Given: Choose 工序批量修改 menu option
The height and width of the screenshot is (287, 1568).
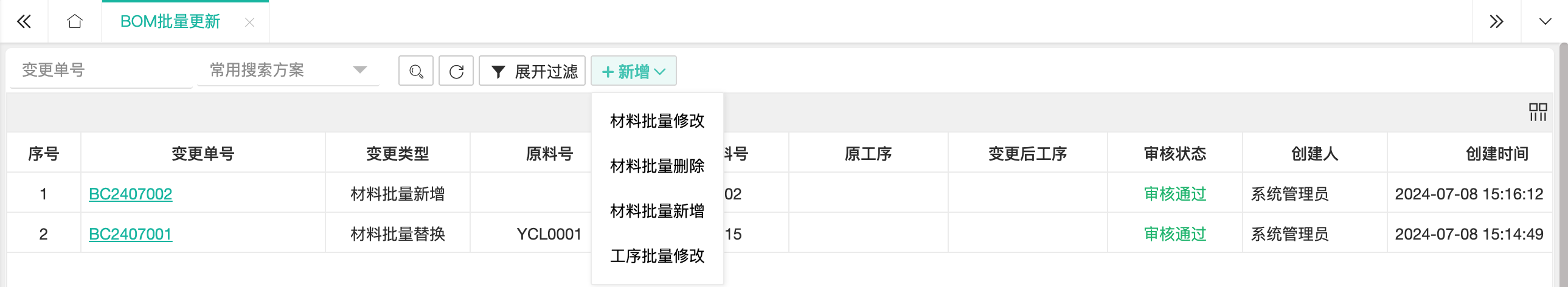Looking at the screenshot, I should pyautogui.click(x=657, y=255).
